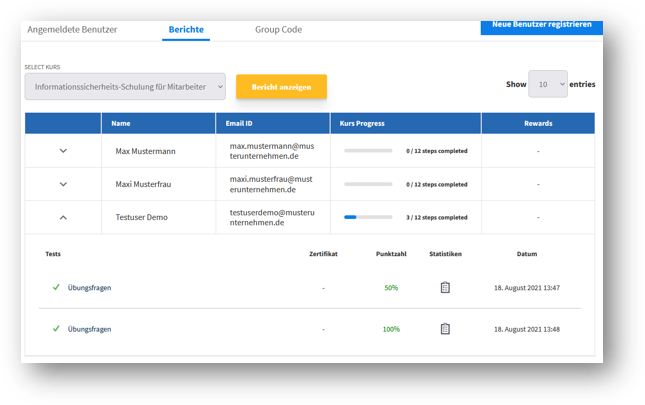The image size is (645, 405).
Task: Click Neue Benutzer registrieren button
Action: click(x=542, y=27)
